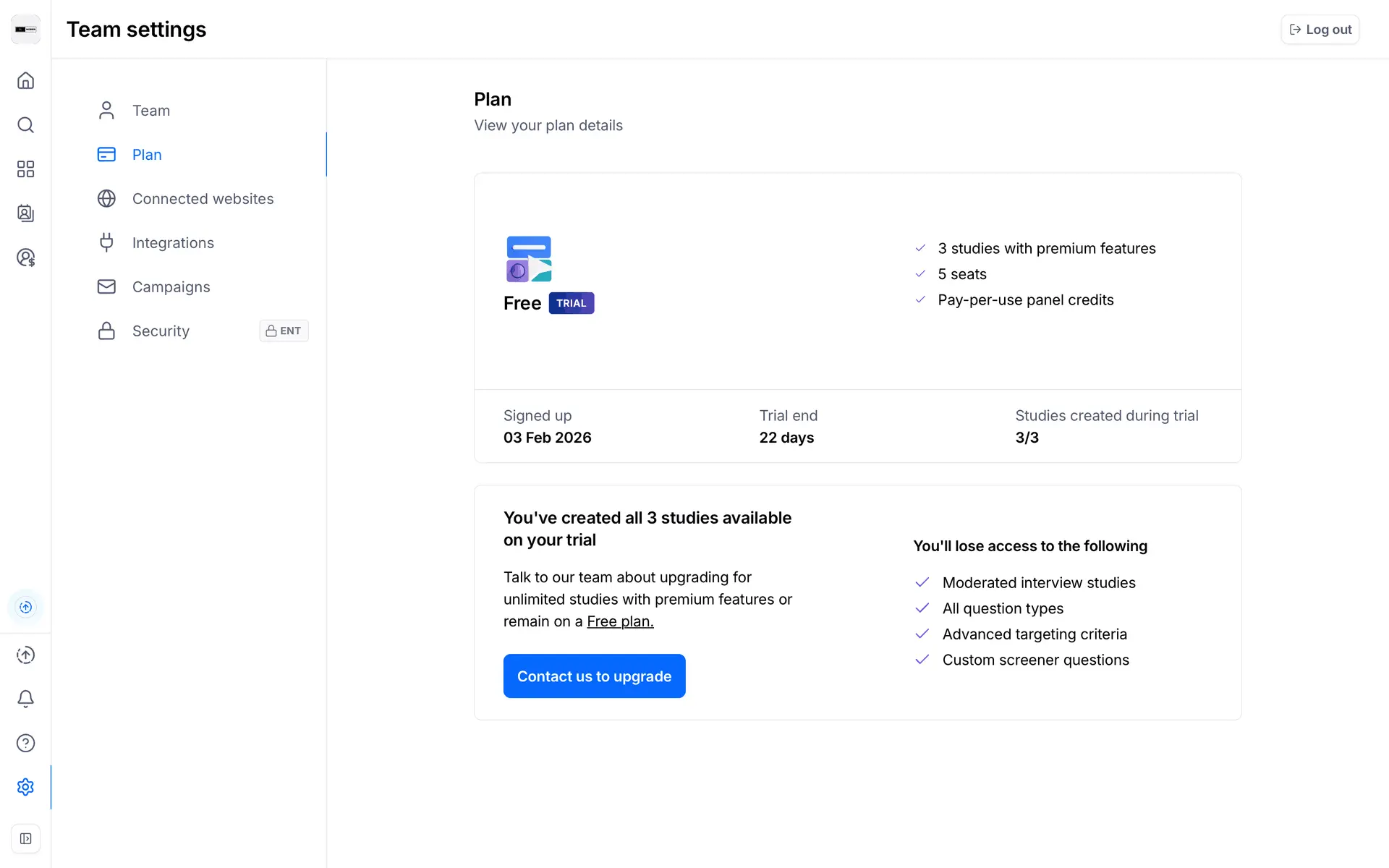Select the Plan settings tab
Screen dimensions: 1389x868
pos(147,155)
